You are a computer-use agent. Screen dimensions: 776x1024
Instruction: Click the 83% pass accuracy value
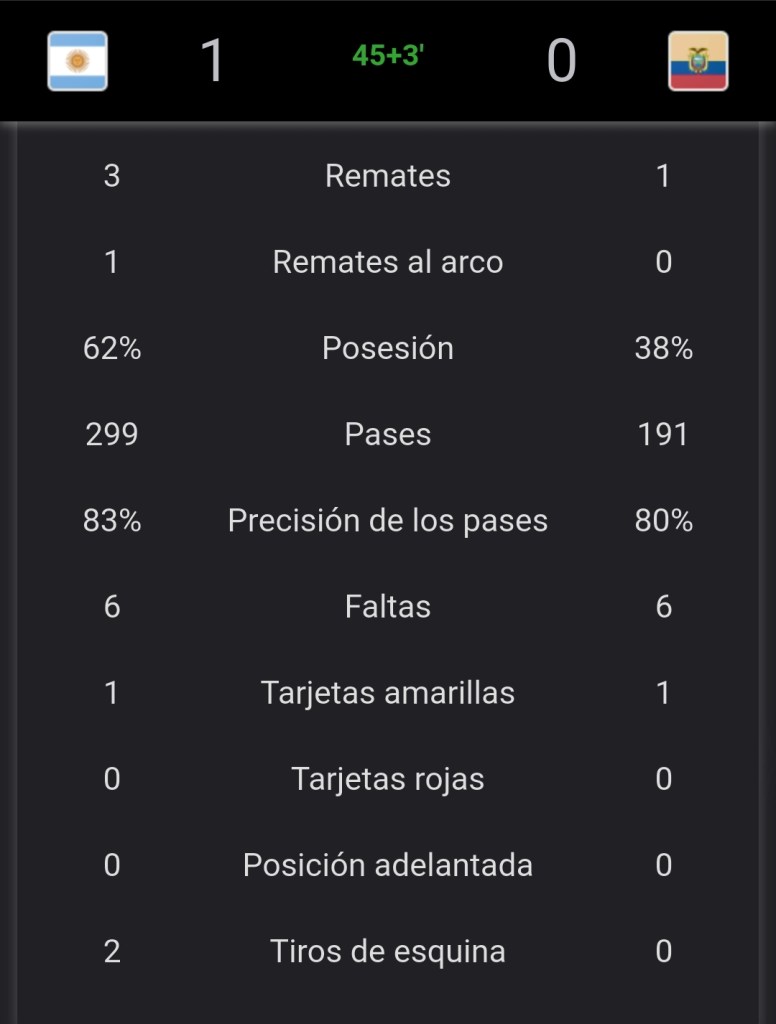click(x=112, y=520)
